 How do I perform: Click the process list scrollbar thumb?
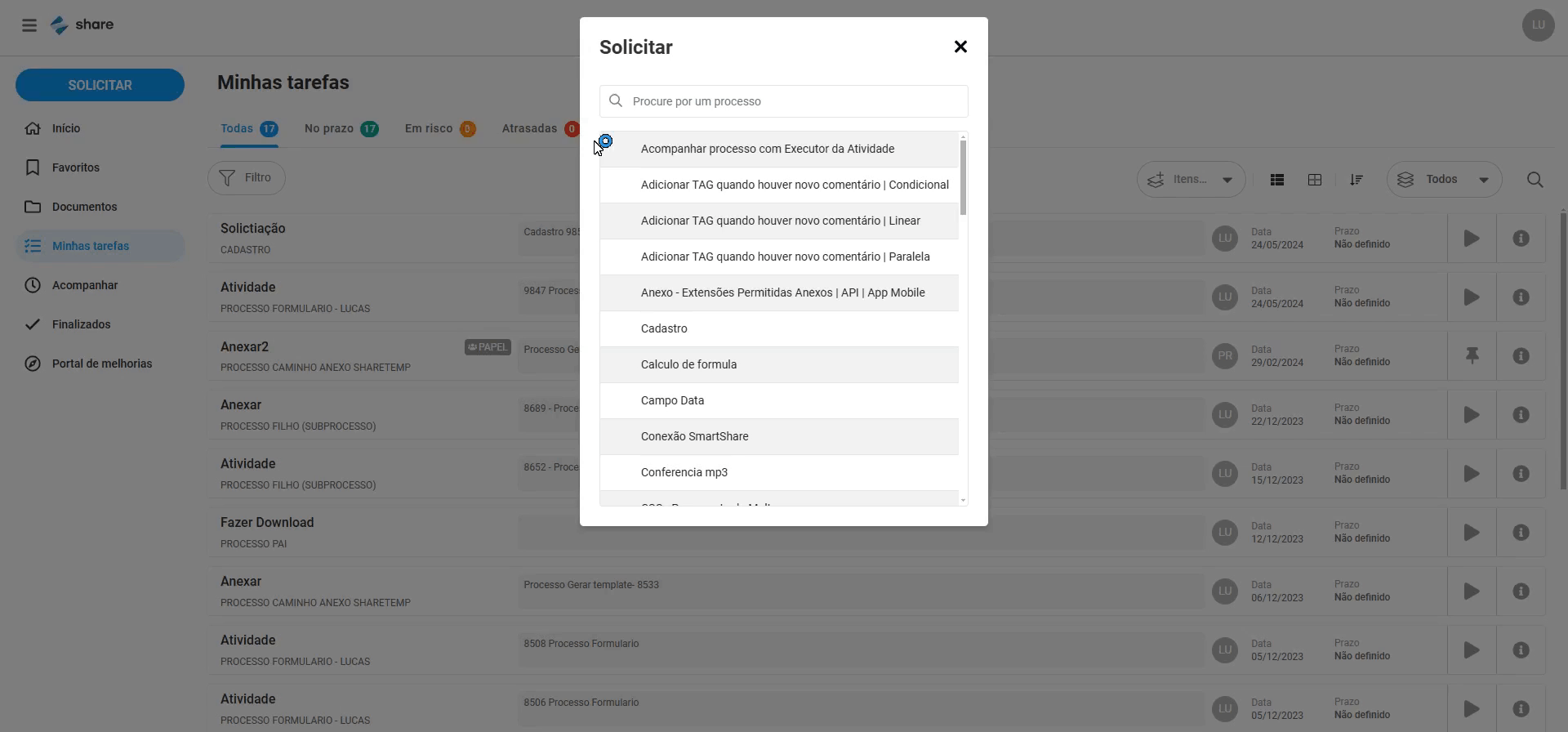click(964, 177)
